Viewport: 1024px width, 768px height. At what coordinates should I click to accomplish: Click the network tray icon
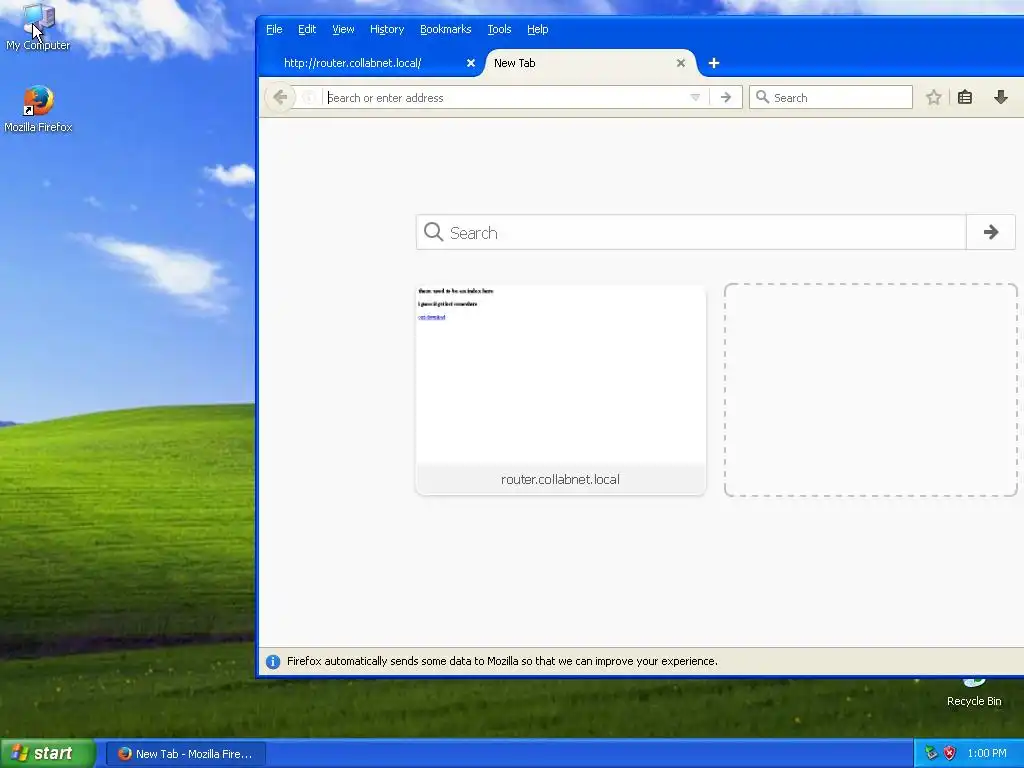tap(931, 754)
